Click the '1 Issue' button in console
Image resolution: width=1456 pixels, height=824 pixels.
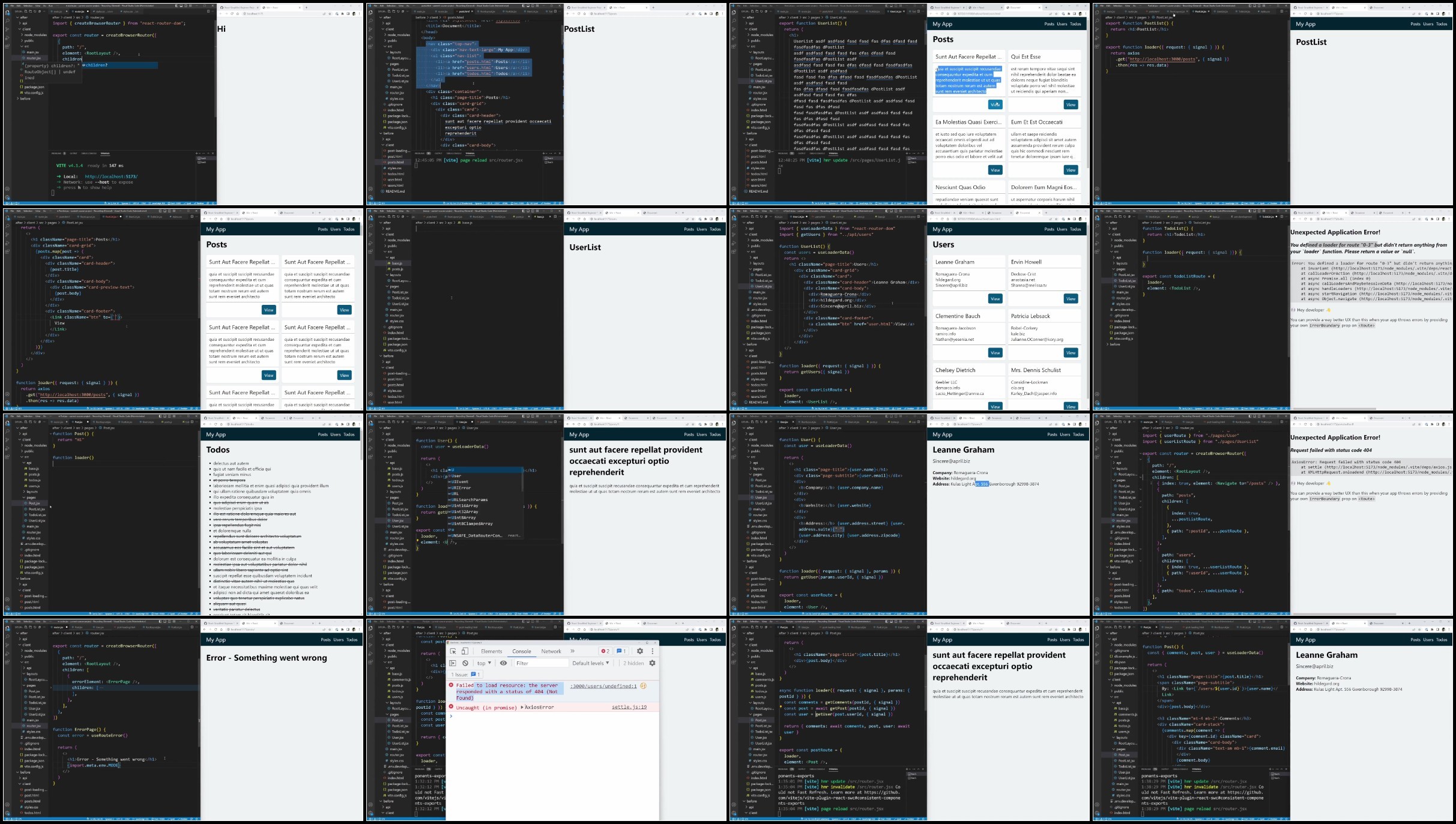[x=464, y=675]
